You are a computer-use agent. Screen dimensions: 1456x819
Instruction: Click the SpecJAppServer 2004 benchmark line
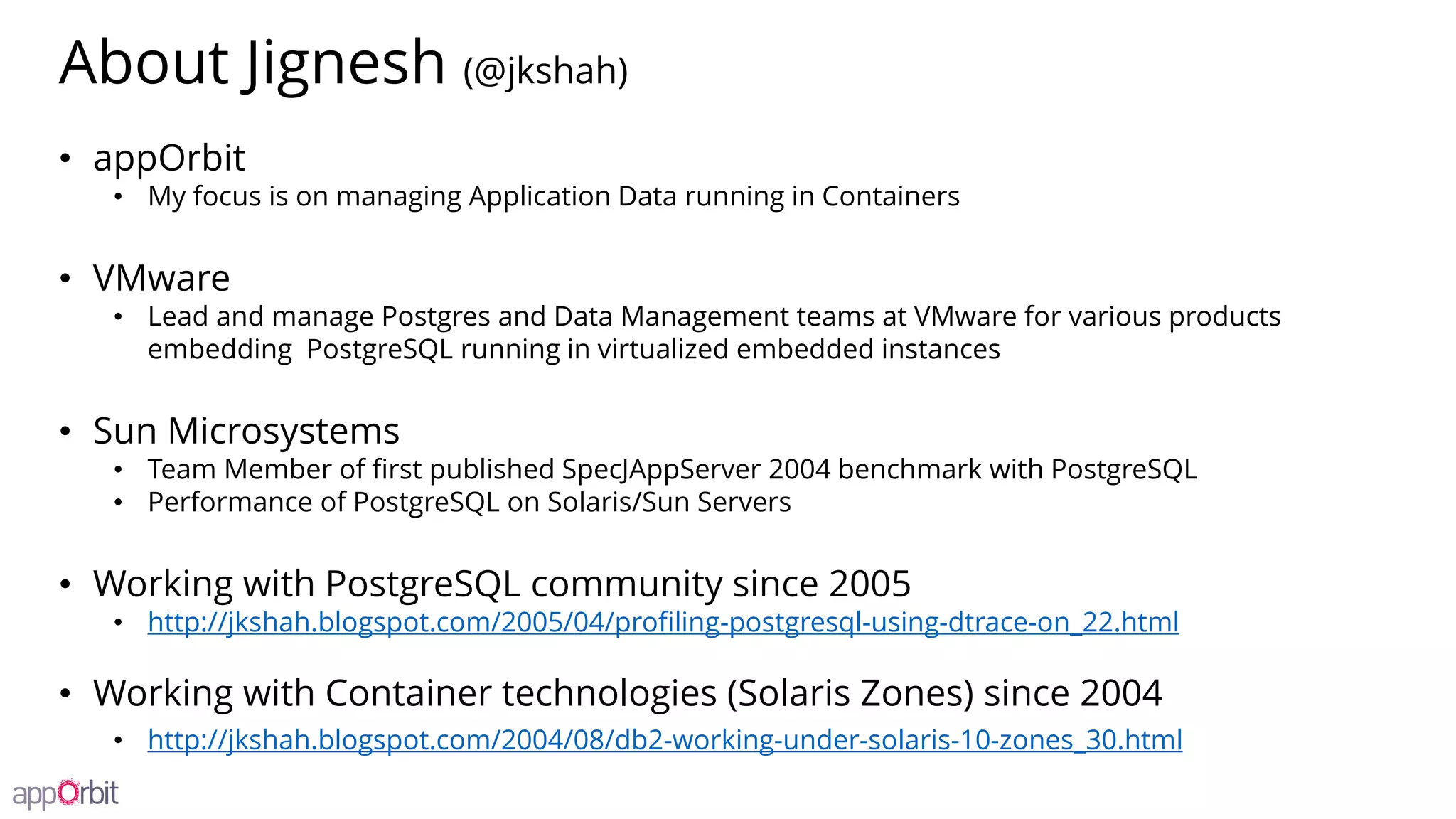click(x=671, y=470)
